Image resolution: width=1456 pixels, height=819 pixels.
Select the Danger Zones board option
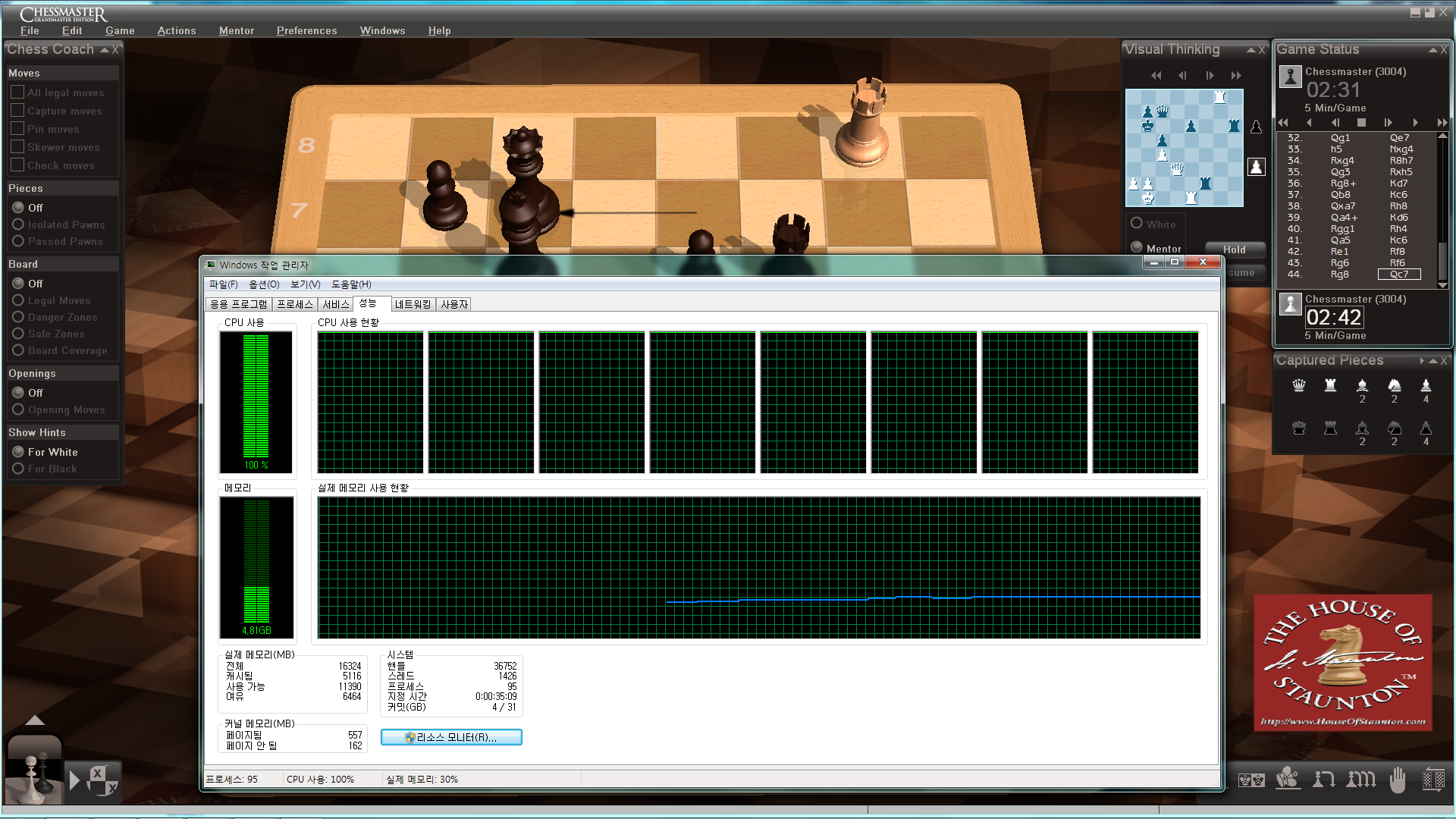coord(18,317)
